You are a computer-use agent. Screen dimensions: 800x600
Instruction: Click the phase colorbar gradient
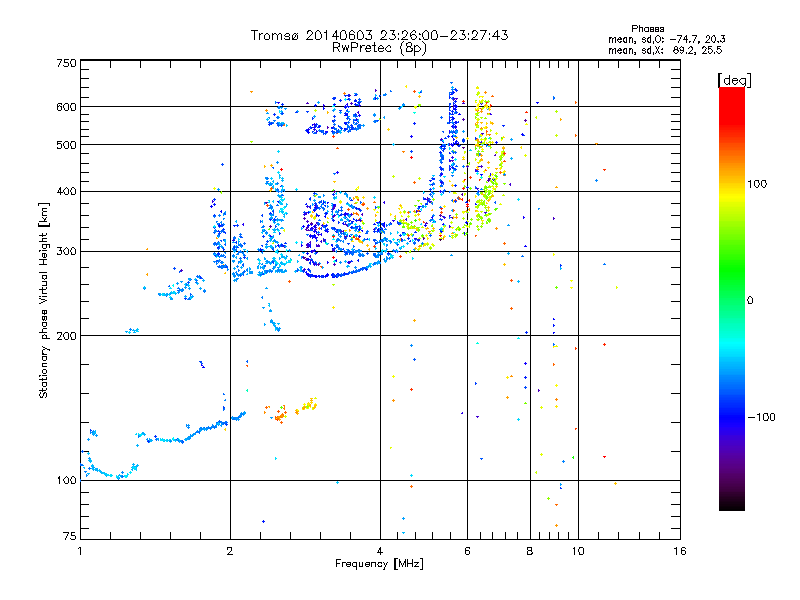tap(732, 298)
